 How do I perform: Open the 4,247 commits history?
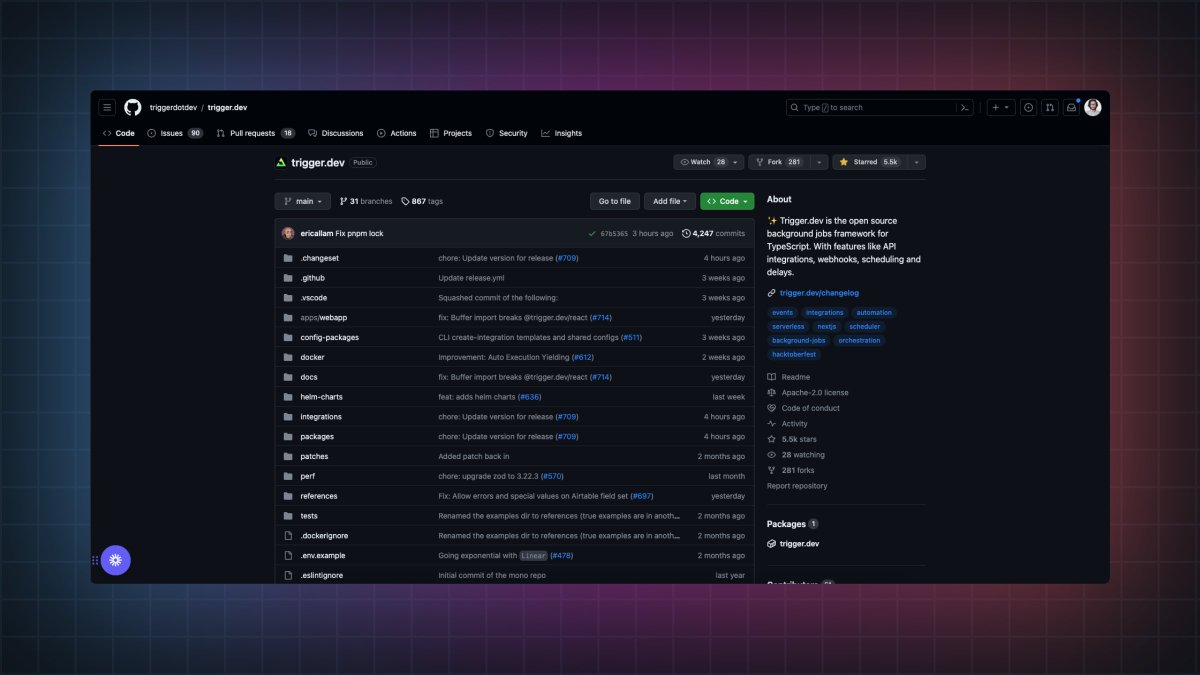click(713, 233)
